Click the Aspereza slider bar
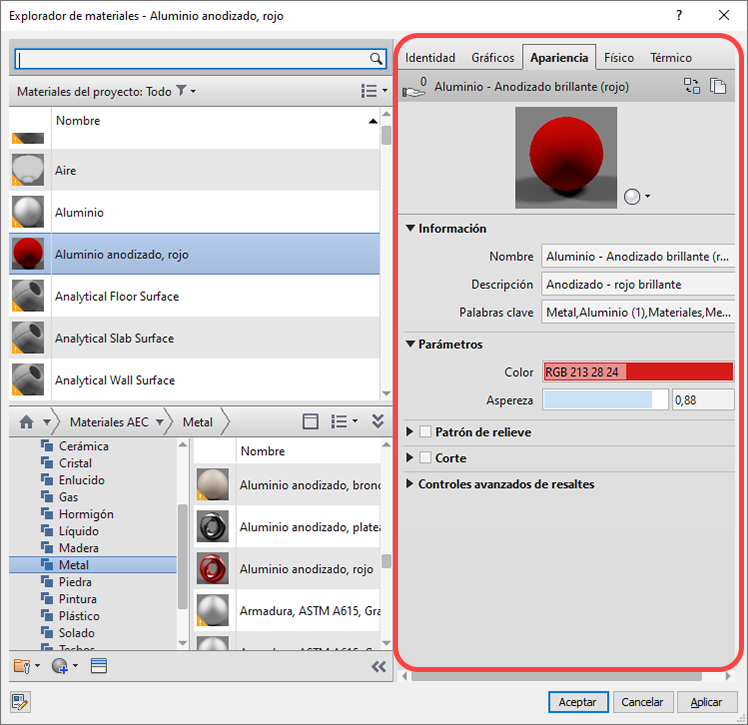 click(x=605, y=400)
